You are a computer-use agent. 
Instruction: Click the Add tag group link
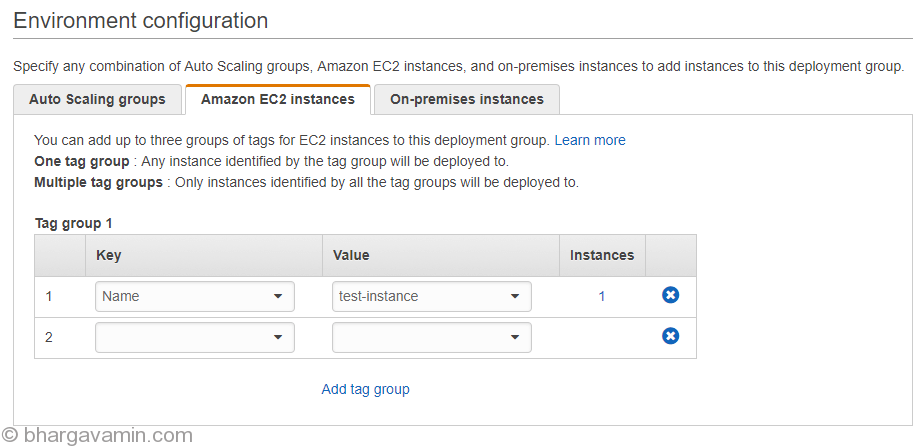point(365,389)
